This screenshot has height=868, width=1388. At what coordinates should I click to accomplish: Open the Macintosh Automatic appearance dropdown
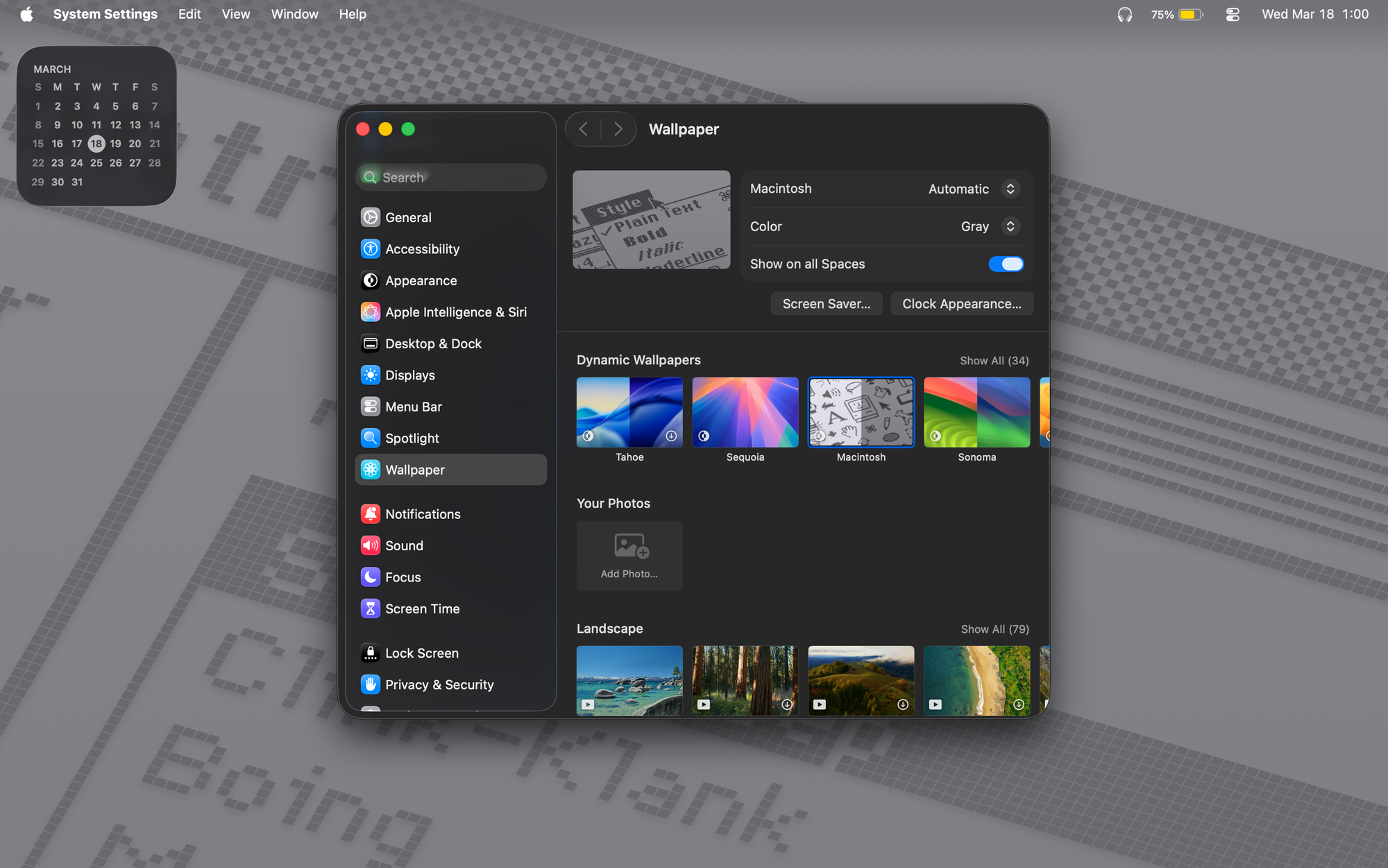pyautogui.click(x=1010, y=189)
